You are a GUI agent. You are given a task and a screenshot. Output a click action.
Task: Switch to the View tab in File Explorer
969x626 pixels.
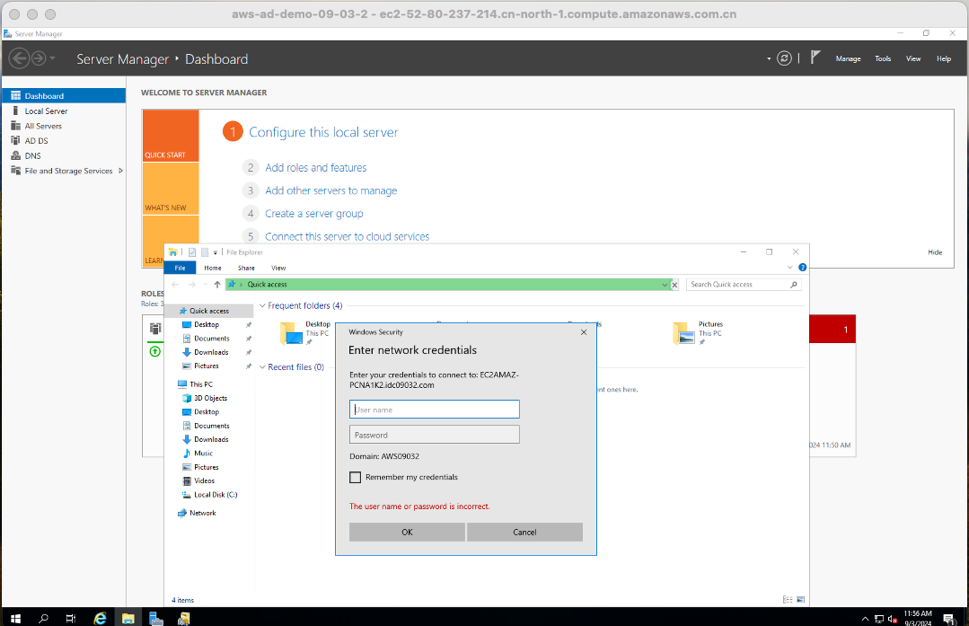coord(278,267)
